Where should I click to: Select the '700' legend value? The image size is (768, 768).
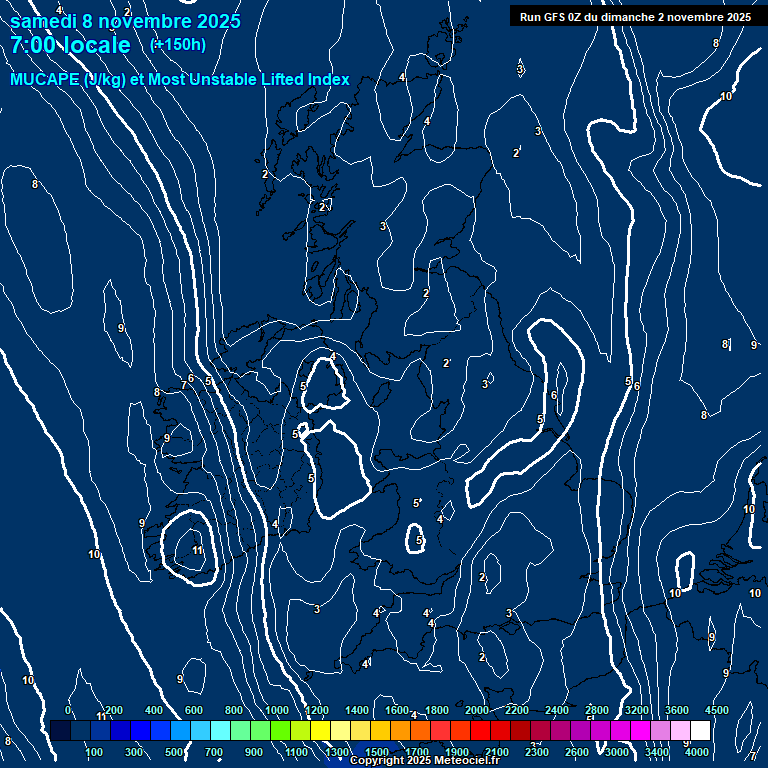[214, 752]
